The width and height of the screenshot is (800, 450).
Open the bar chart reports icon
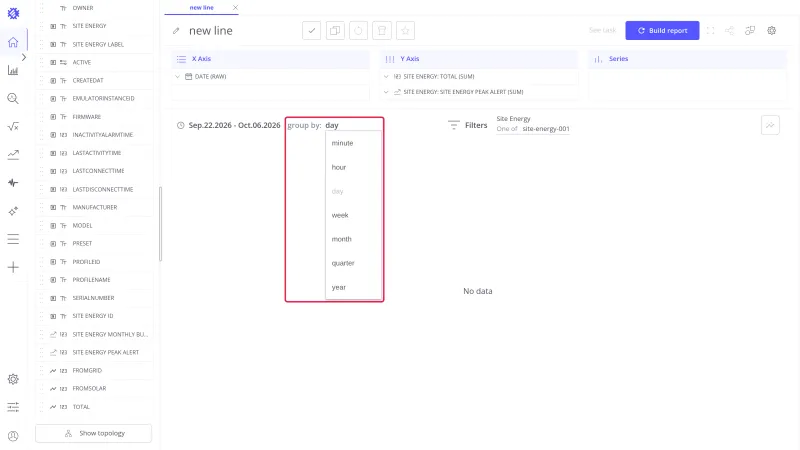pyautogui.click(x=13, y=70)
